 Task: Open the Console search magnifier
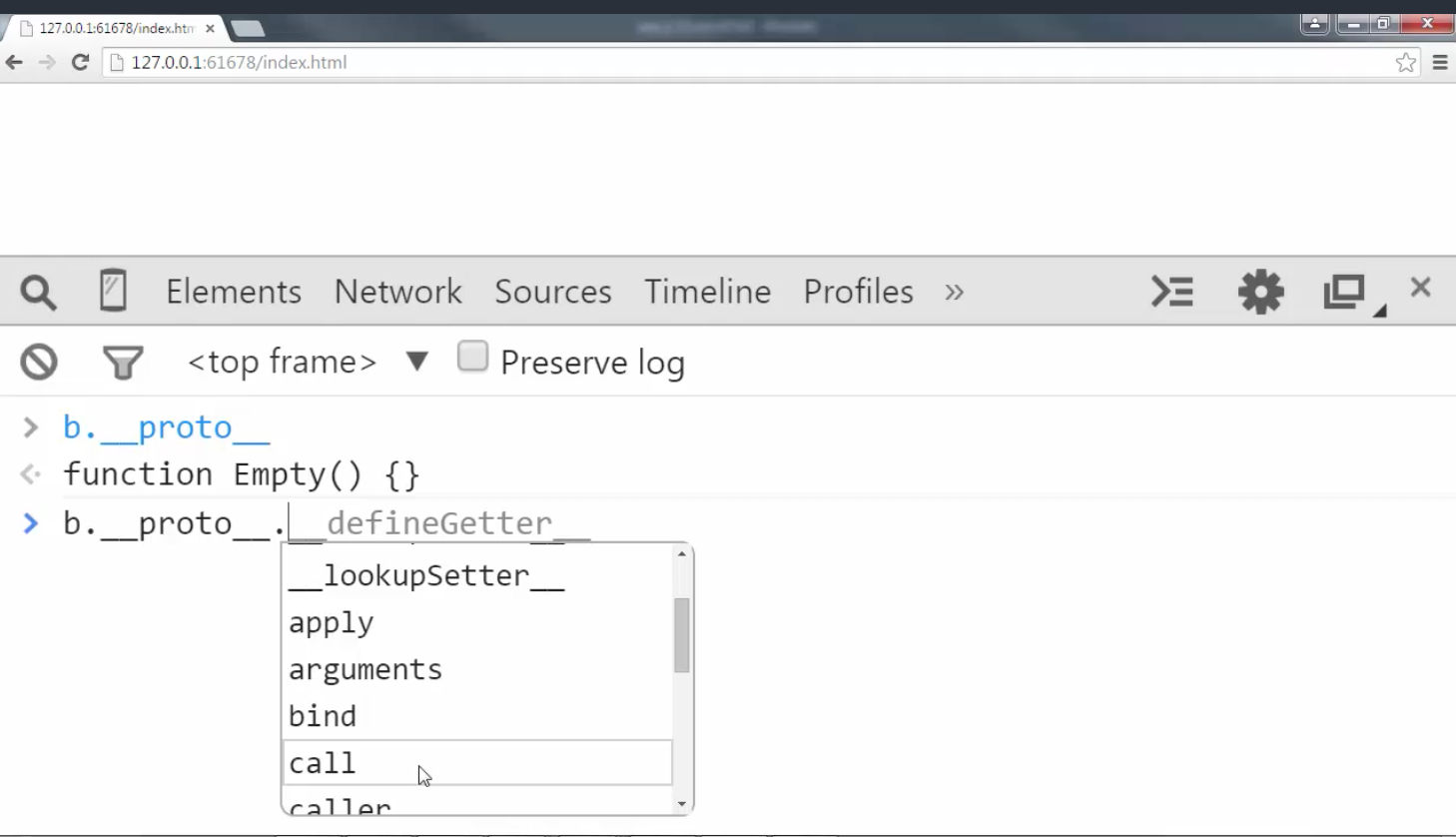(37, 292)
